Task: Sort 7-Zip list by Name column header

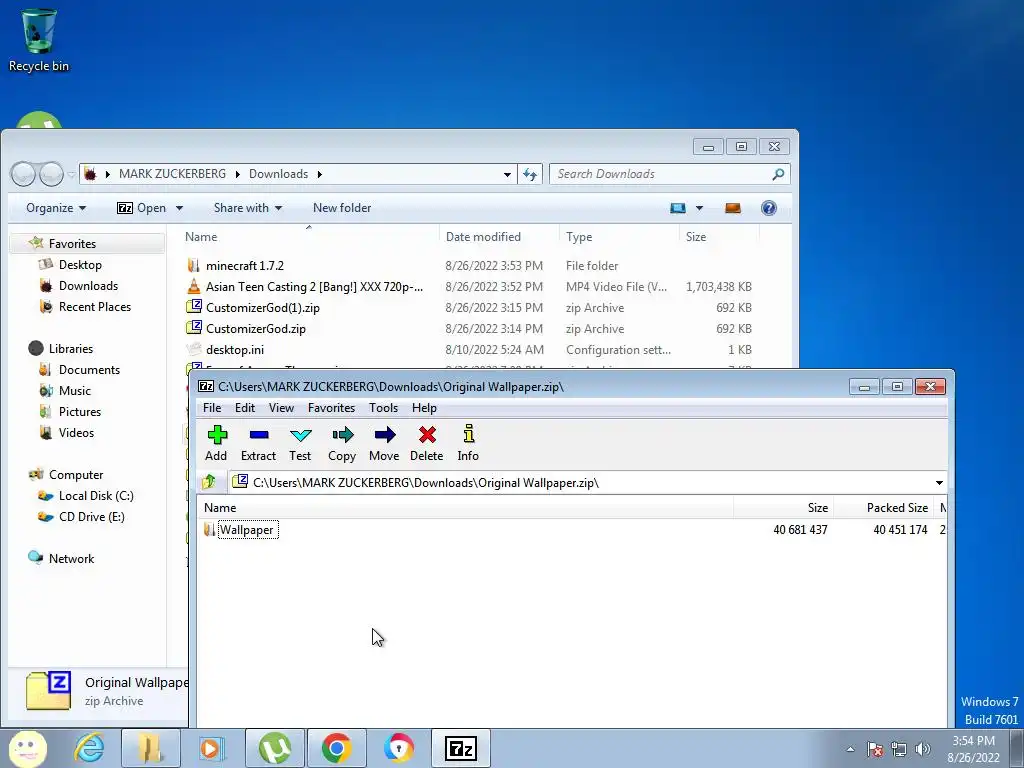Action: pyautogui.click(x=465, y=507)
